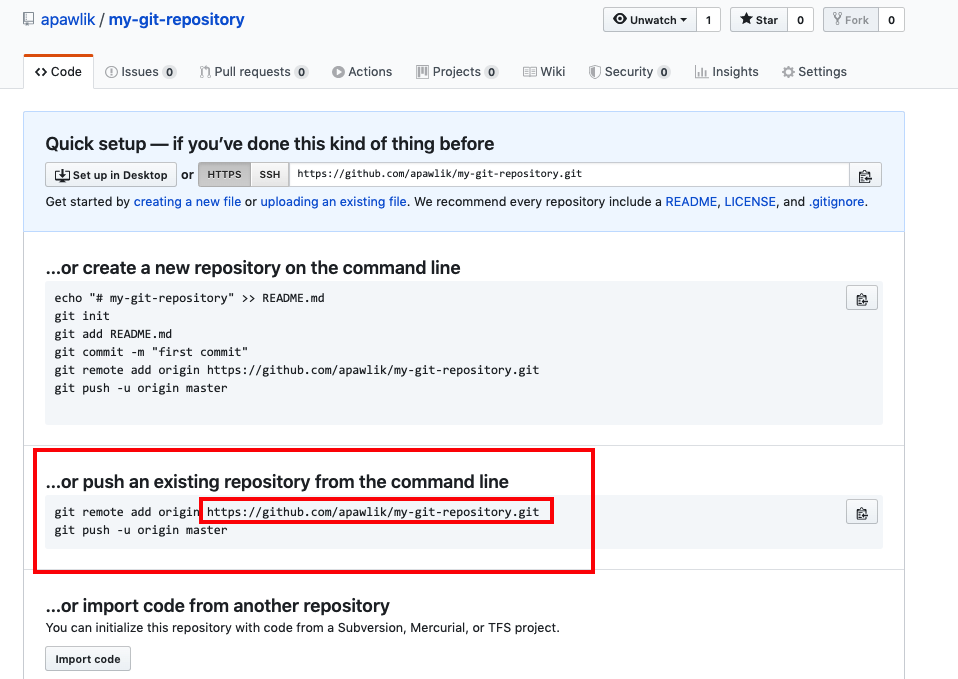Open the fork count next to Fork

click(891, 20)
